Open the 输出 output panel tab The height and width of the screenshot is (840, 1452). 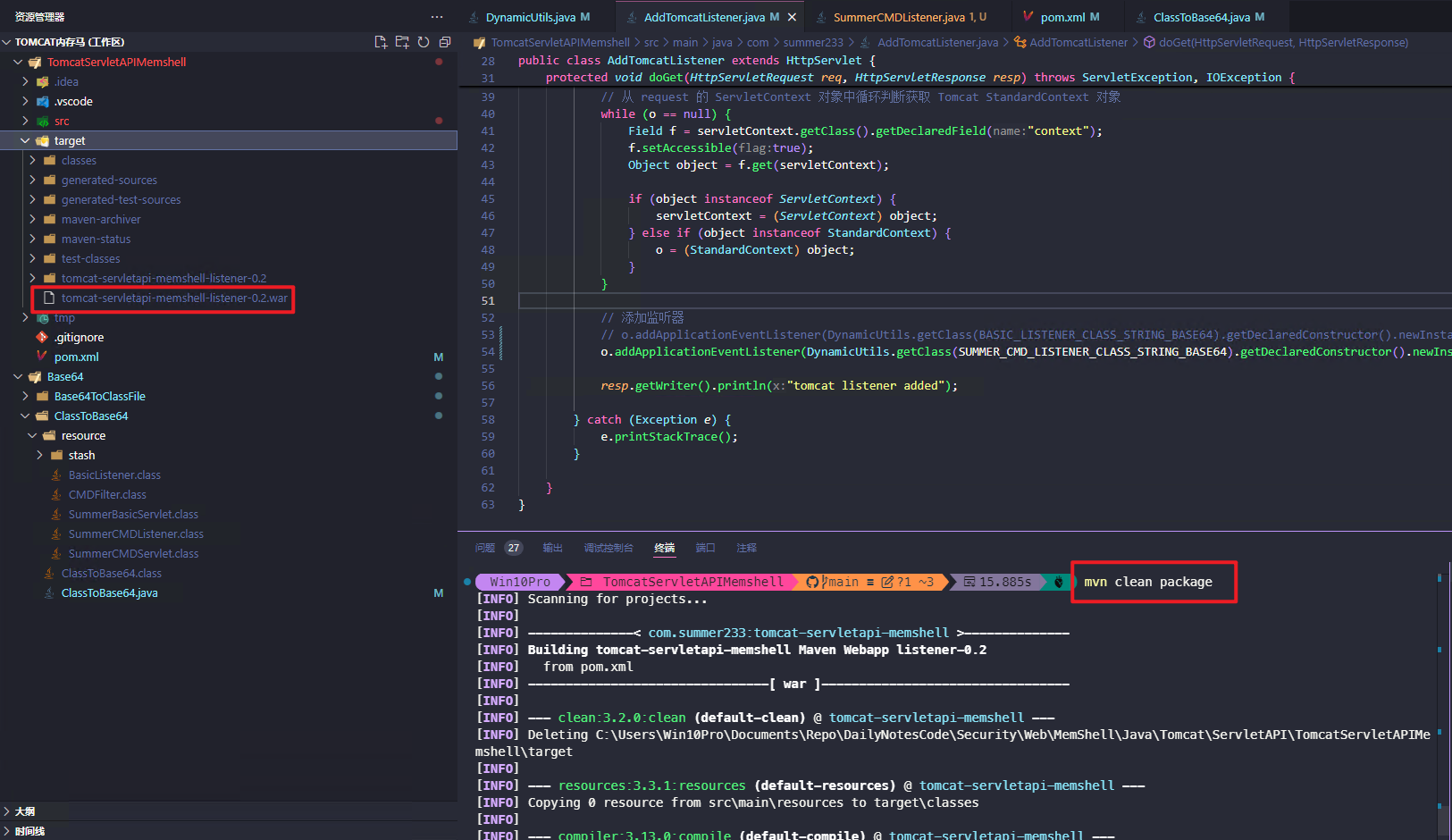tap(553, 548)
